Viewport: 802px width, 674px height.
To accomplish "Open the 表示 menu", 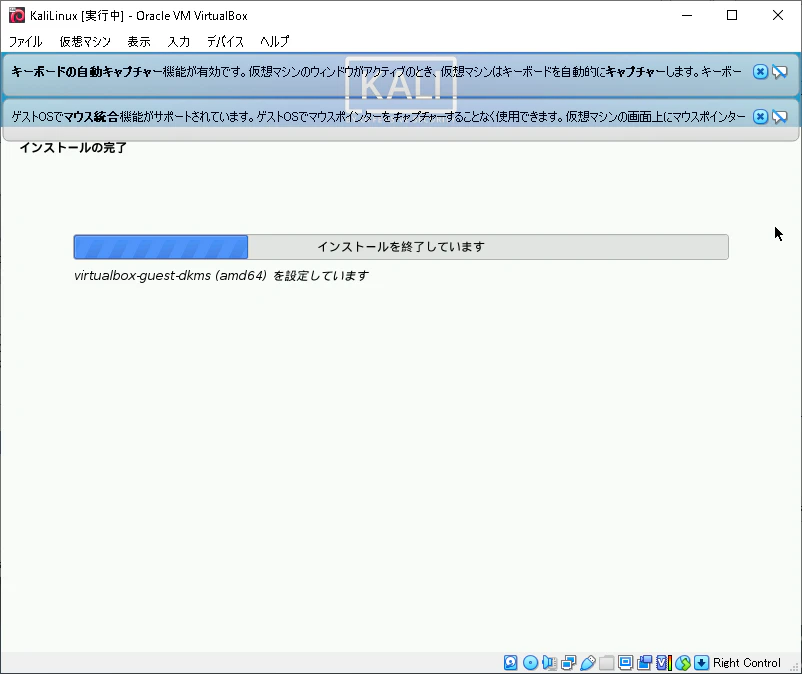I will pos(139,41).
